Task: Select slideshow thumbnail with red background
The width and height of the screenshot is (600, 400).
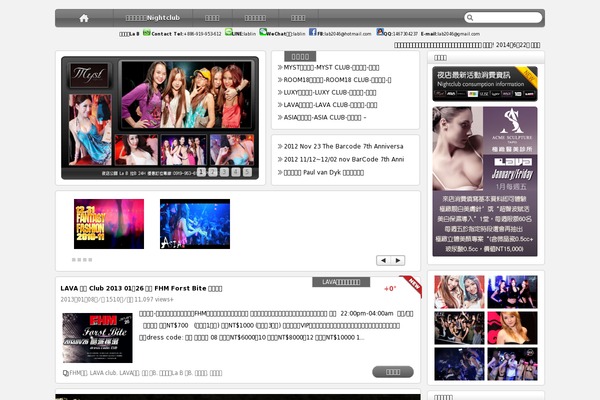Action: click(x=136, y=150)
